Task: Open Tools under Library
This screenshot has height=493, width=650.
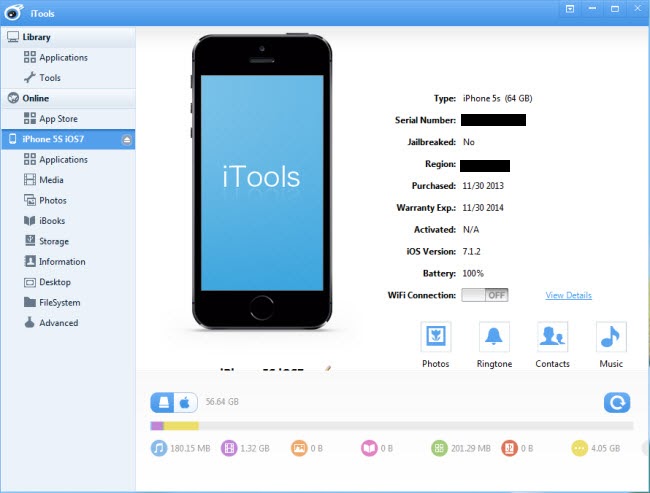Action: click(x=42, y=78)
